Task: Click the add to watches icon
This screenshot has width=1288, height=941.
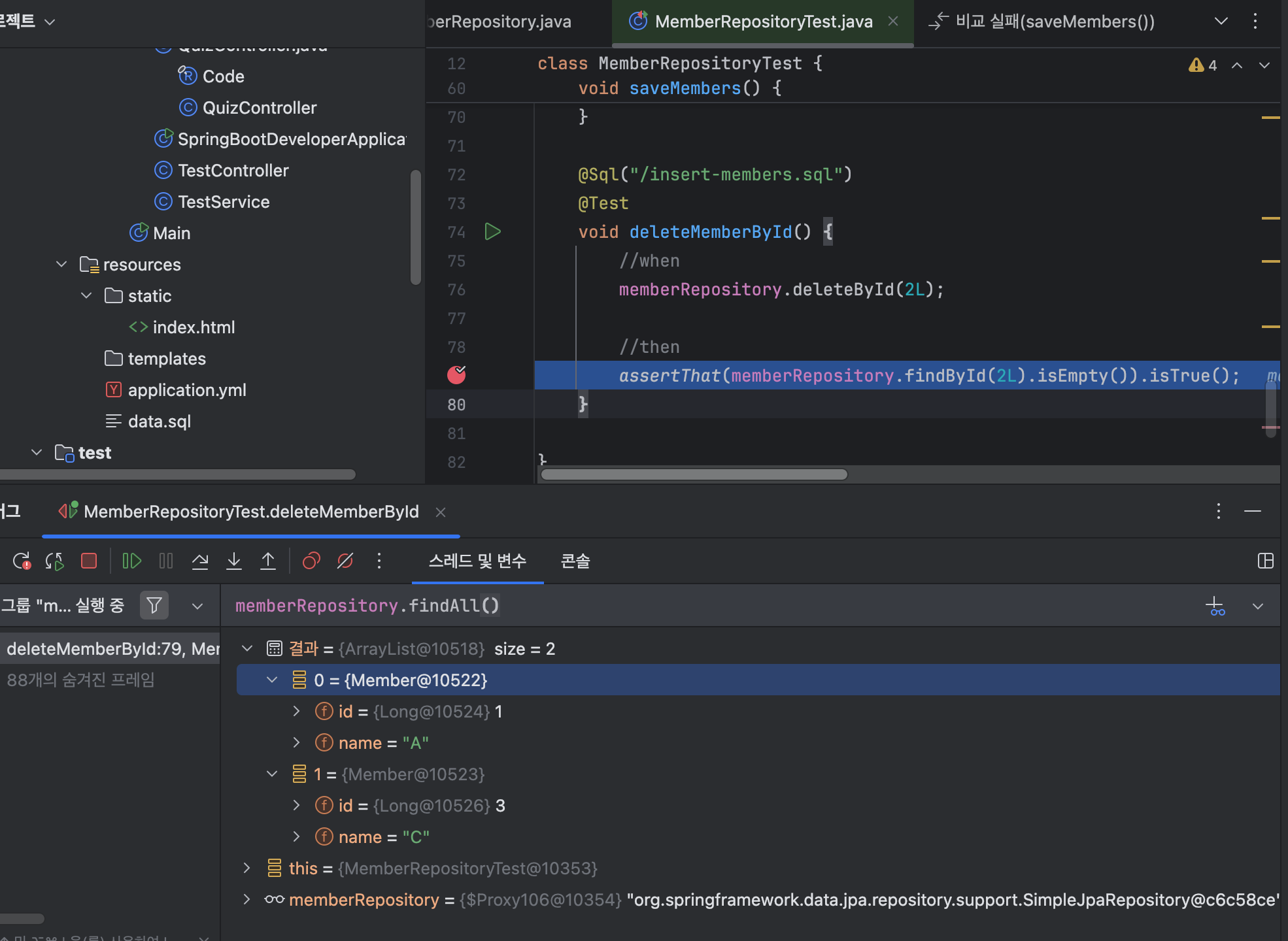Action: click(x=1215, y=606)
